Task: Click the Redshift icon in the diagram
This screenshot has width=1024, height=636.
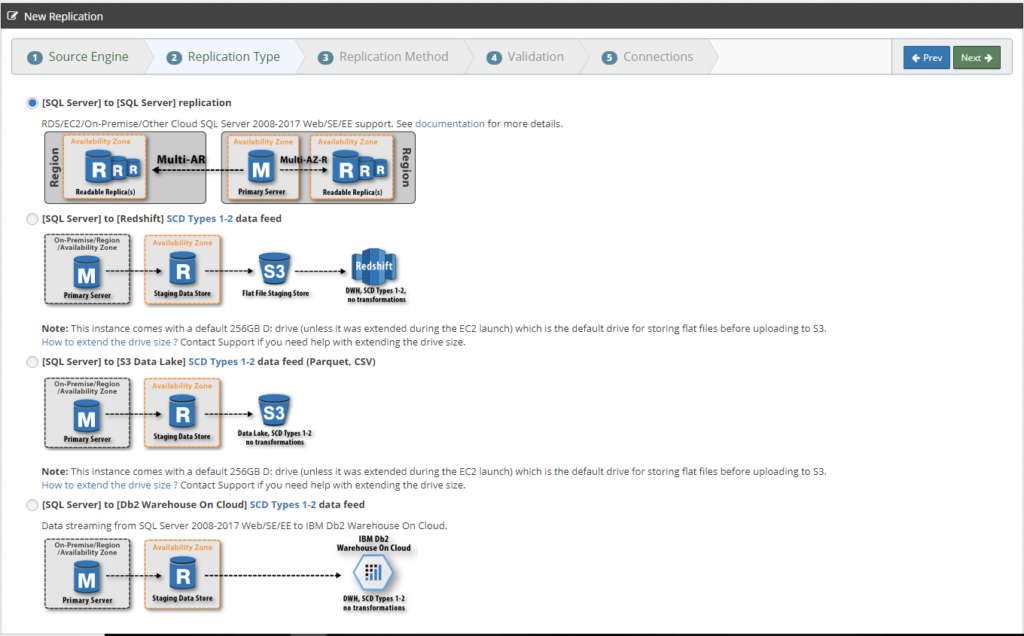Action: point(374,266)
